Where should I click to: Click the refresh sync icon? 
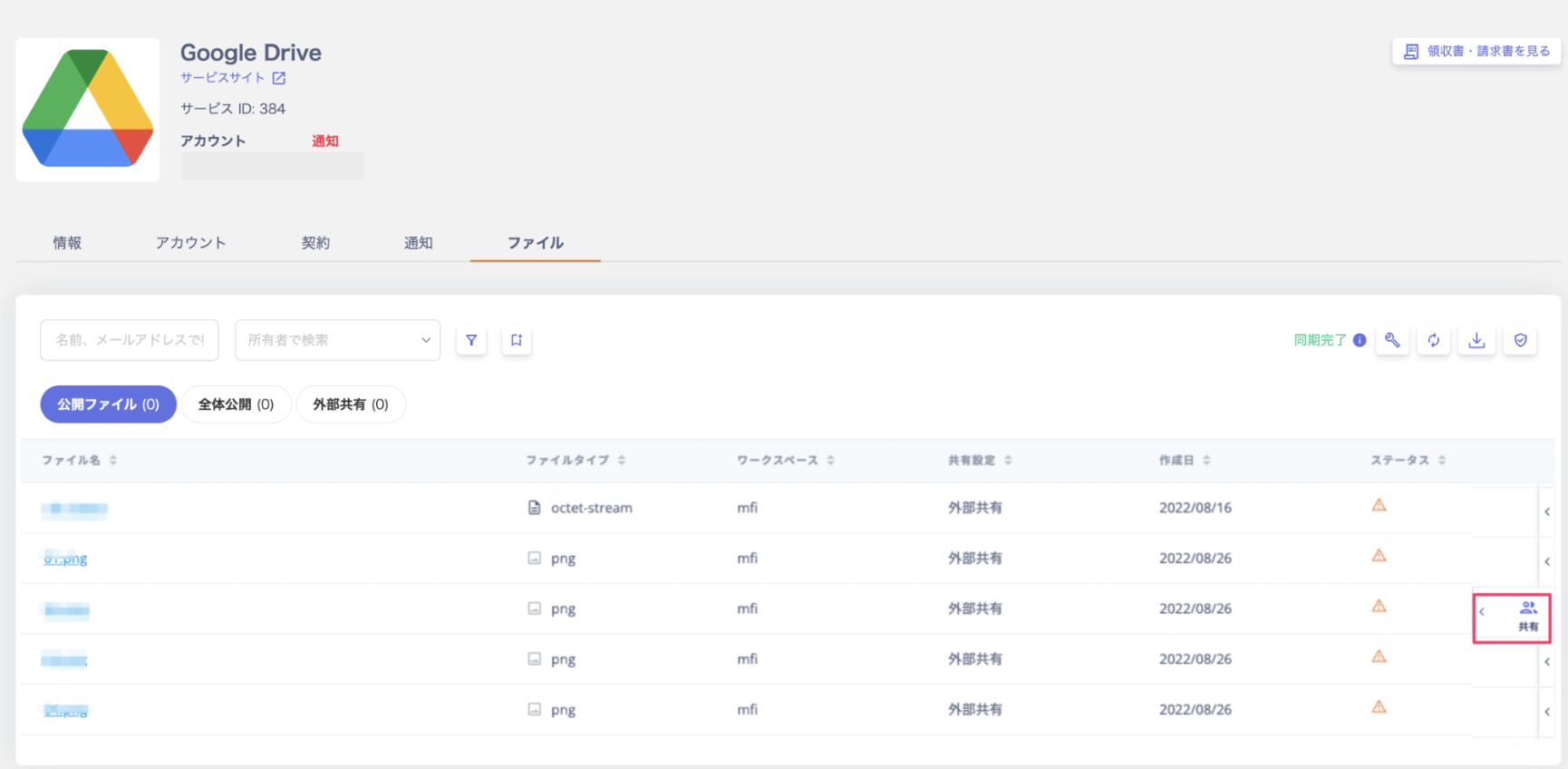pyautogui.click(x=1434, y=341)
